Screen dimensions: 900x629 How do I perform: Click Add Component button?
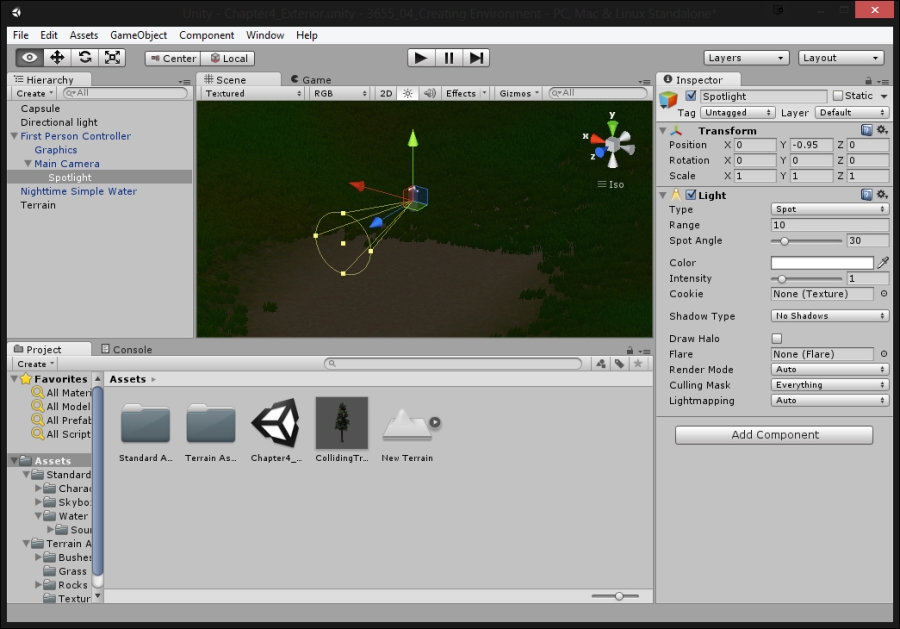click(x=774, y=435)
